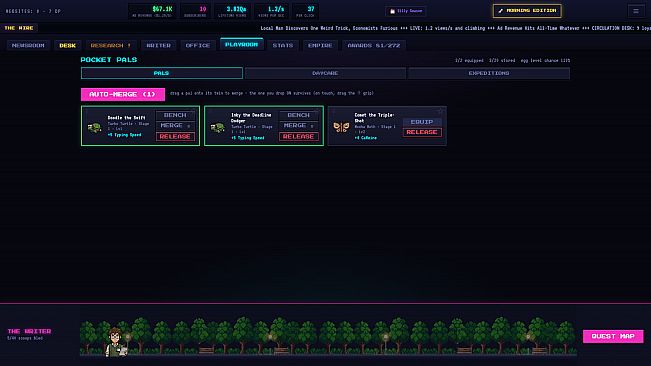Click The Writer label at bottom left
The image size is (651, 366).
[29, 331]
